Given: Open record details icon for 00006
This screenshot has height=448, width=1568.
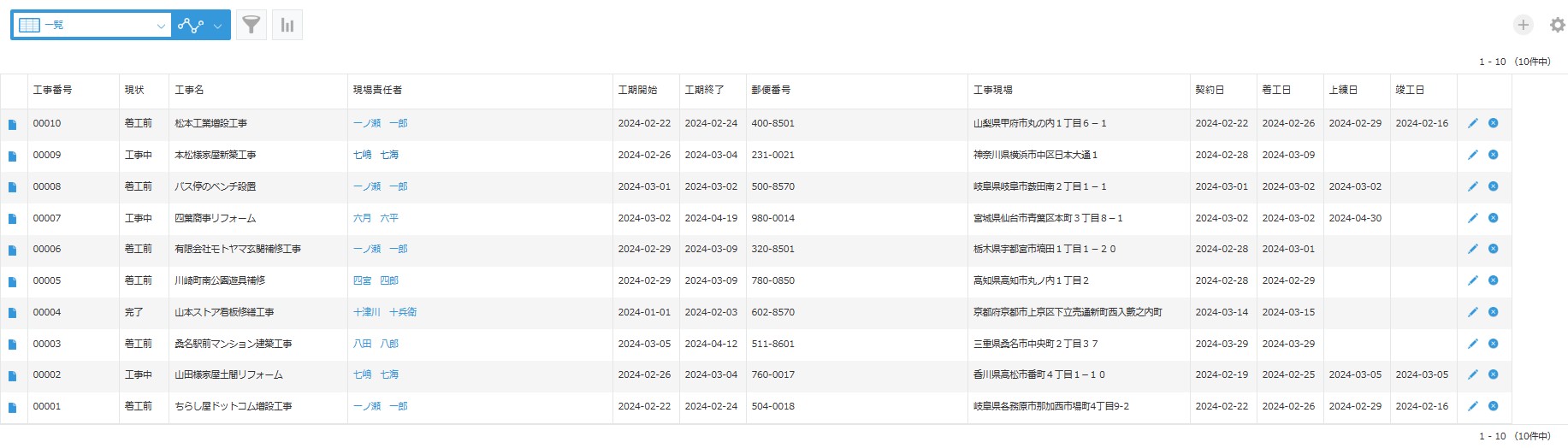Looking at the screenshot, I should (x=13, y=250).
